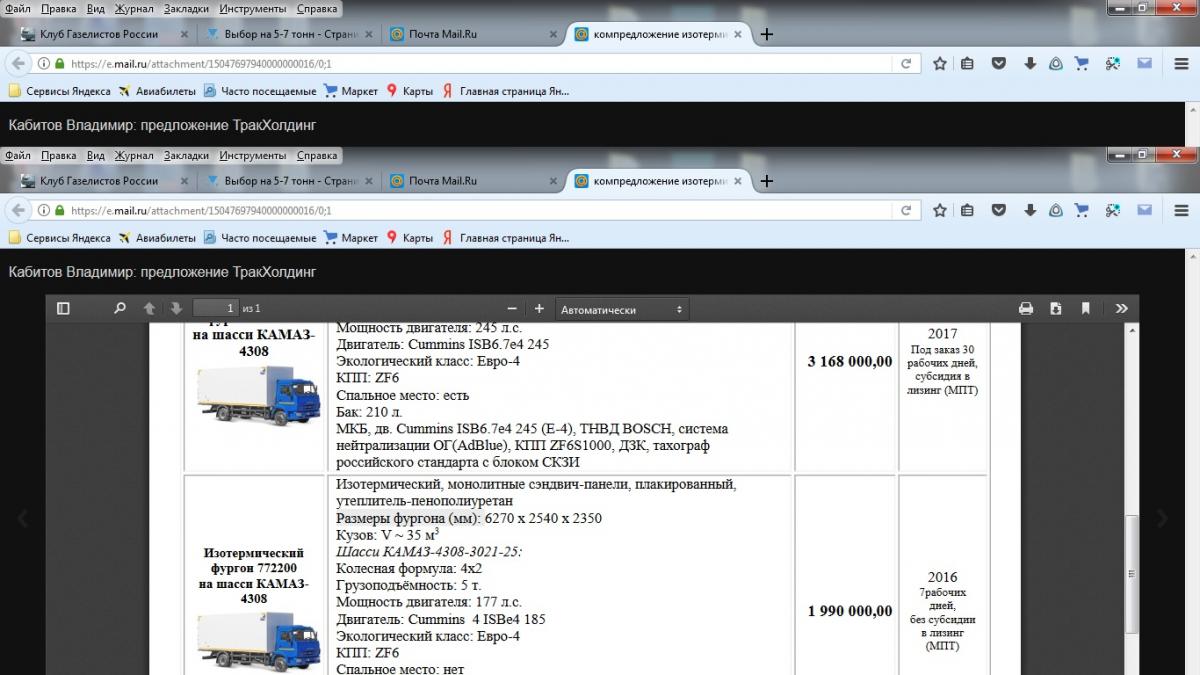Screen dimensions: 1200x675
Task: Click the site info icon in top address bar
Action: (44, 63)
